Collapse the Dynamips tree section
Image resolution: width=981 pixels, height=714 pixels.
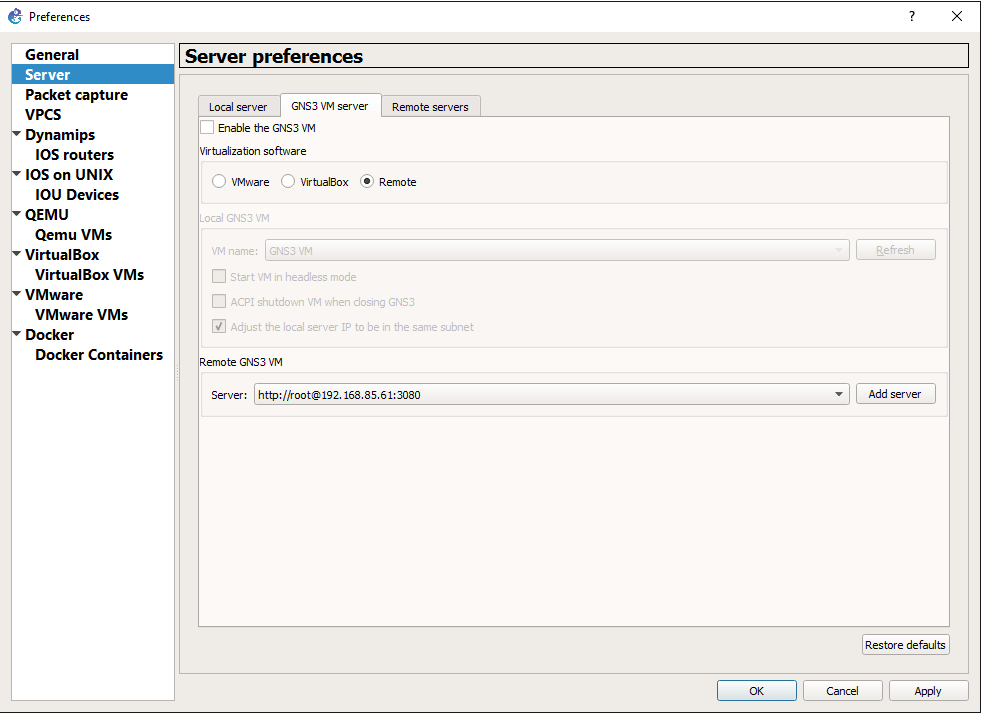(17, 134)
